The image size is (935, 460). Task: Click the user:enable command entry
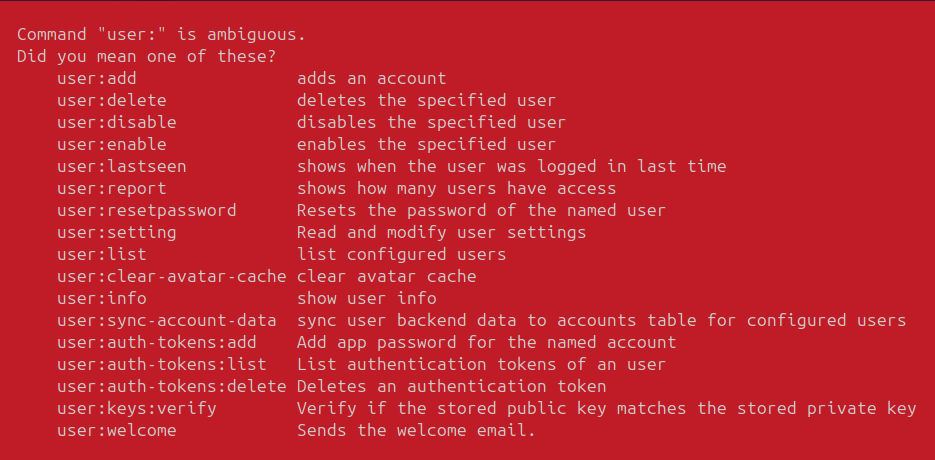[x=112, y=144]
